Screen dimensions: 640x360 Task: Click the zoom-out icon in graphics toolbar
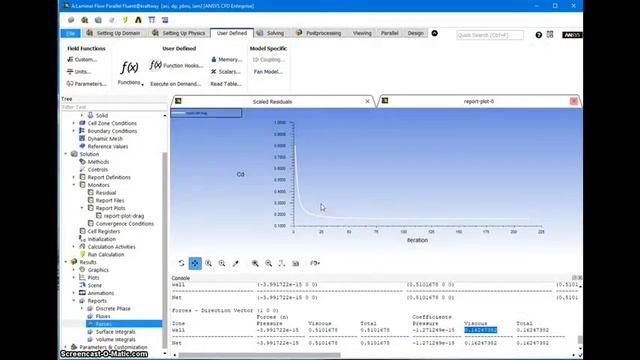[x=269, y=263]
